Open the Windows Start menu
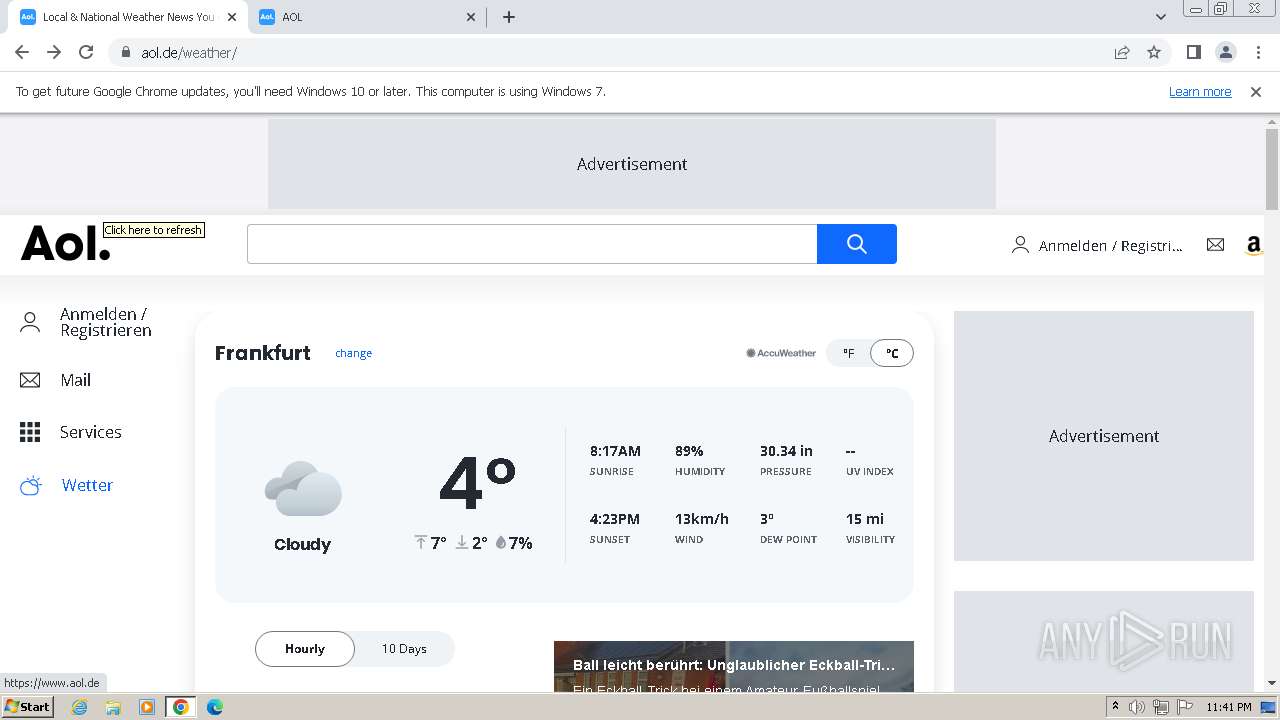 28,707
